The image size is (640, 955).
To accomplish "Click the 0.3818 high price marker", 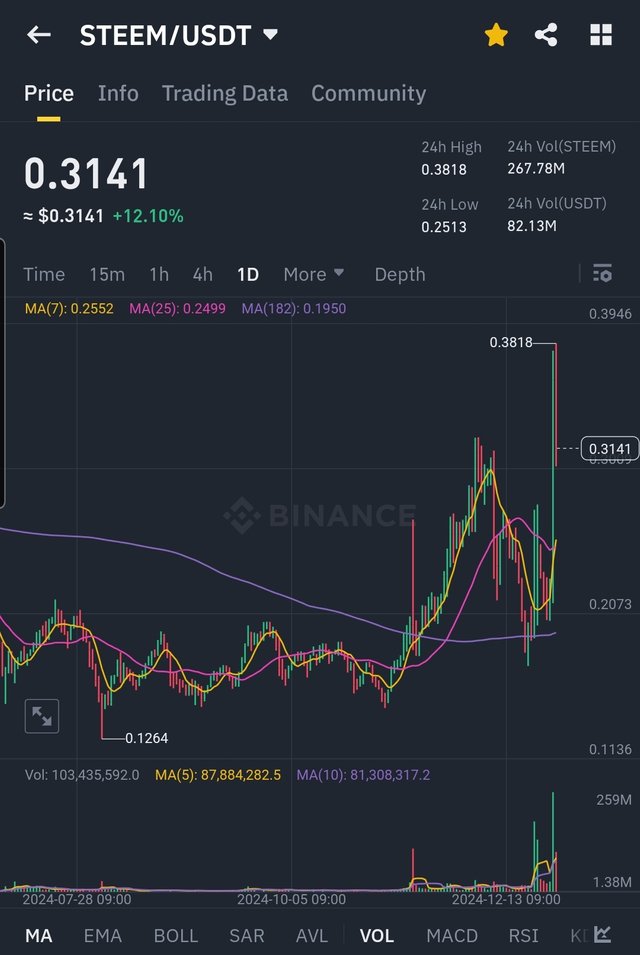I will 511,342.
